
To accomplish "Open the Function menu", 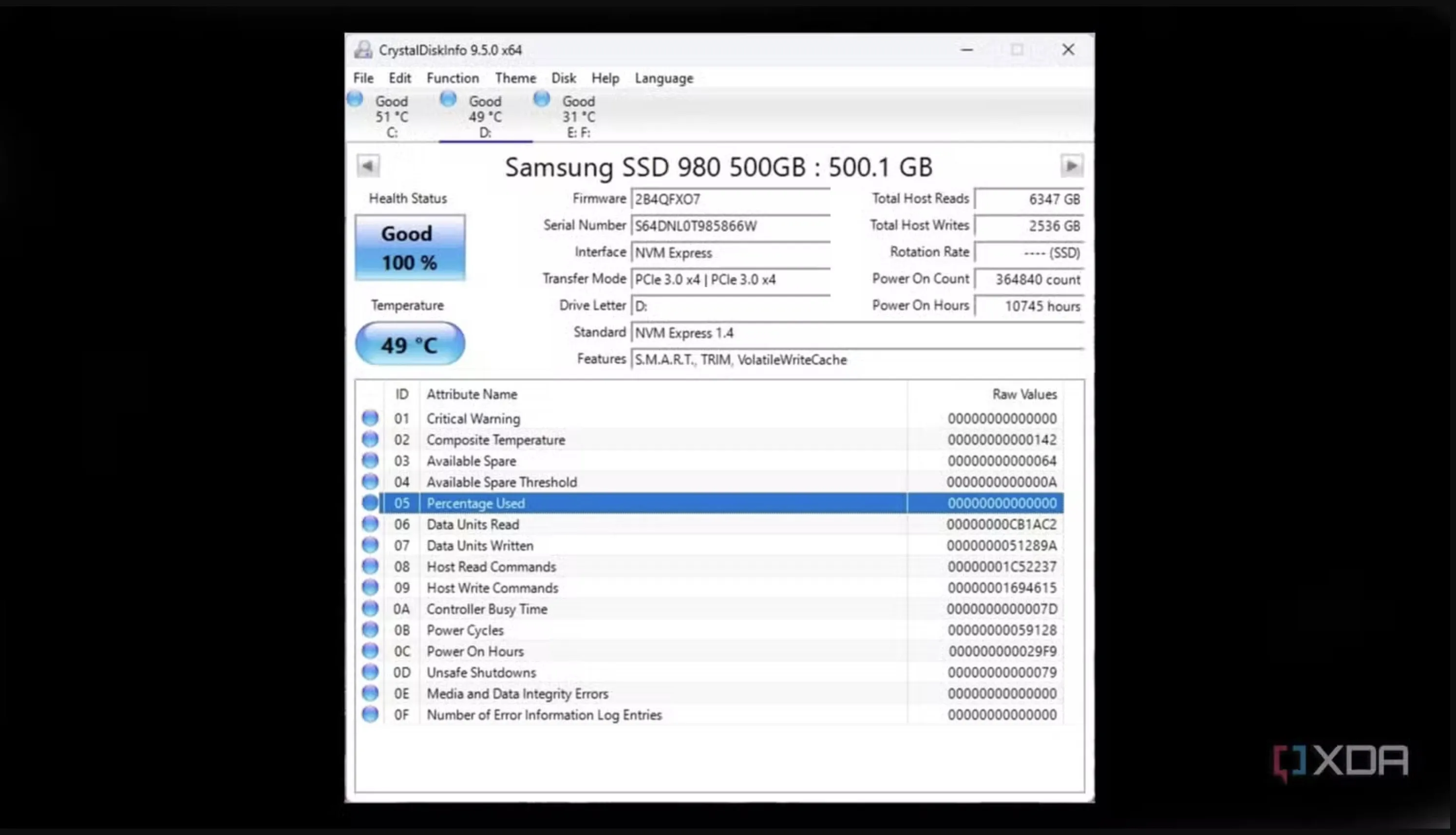I will click(x=453, y=78).
